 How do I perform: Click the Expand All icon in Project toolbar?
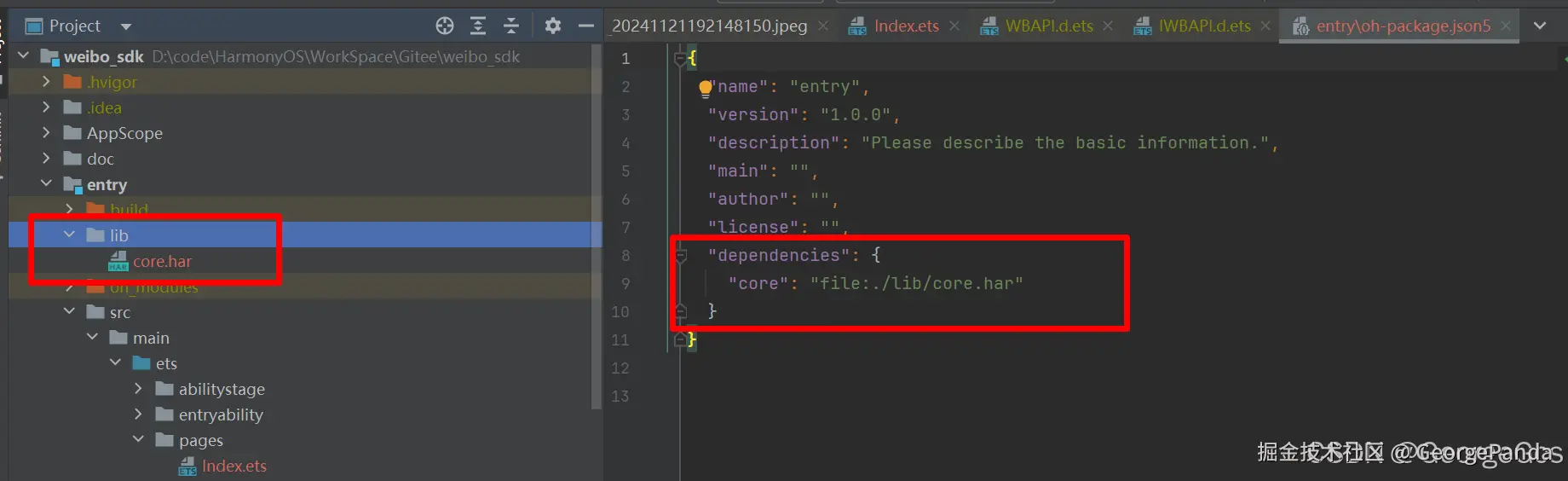pyautogui.click(x=478, y=26)
